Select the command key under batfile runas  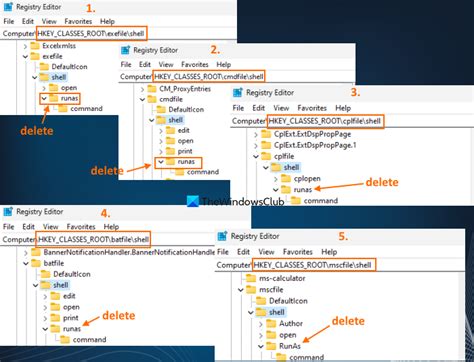click(x=89, y=339)
